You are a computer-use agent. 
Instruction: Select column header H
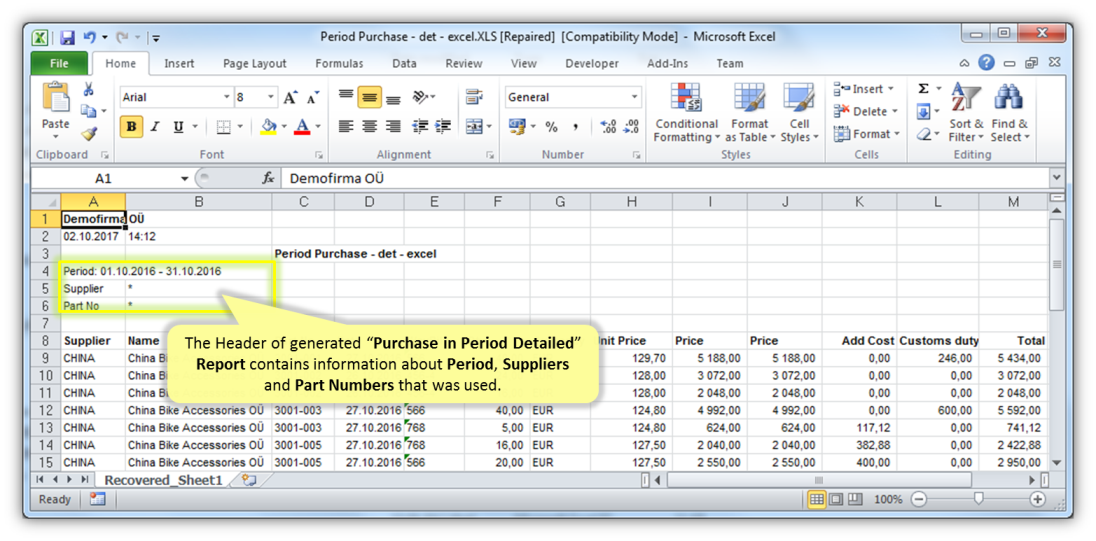[x=631, y=202]
